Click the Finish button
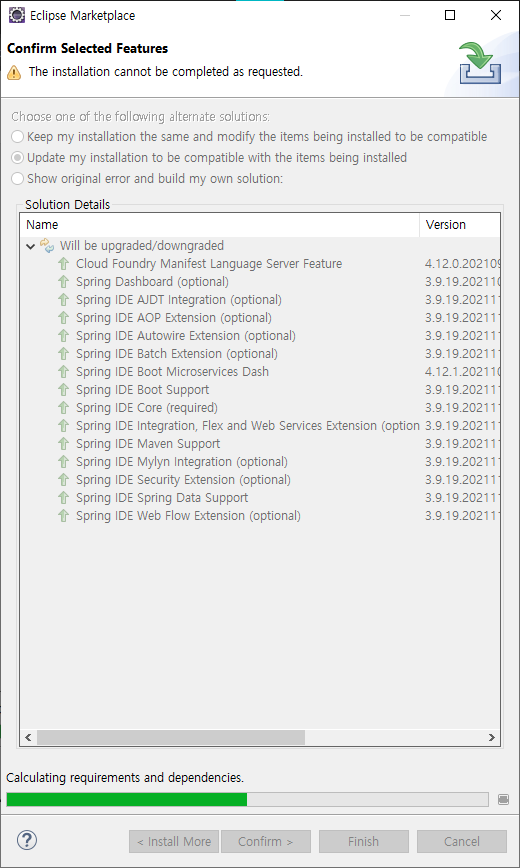 pyautogui.click(x=363, y=841)
